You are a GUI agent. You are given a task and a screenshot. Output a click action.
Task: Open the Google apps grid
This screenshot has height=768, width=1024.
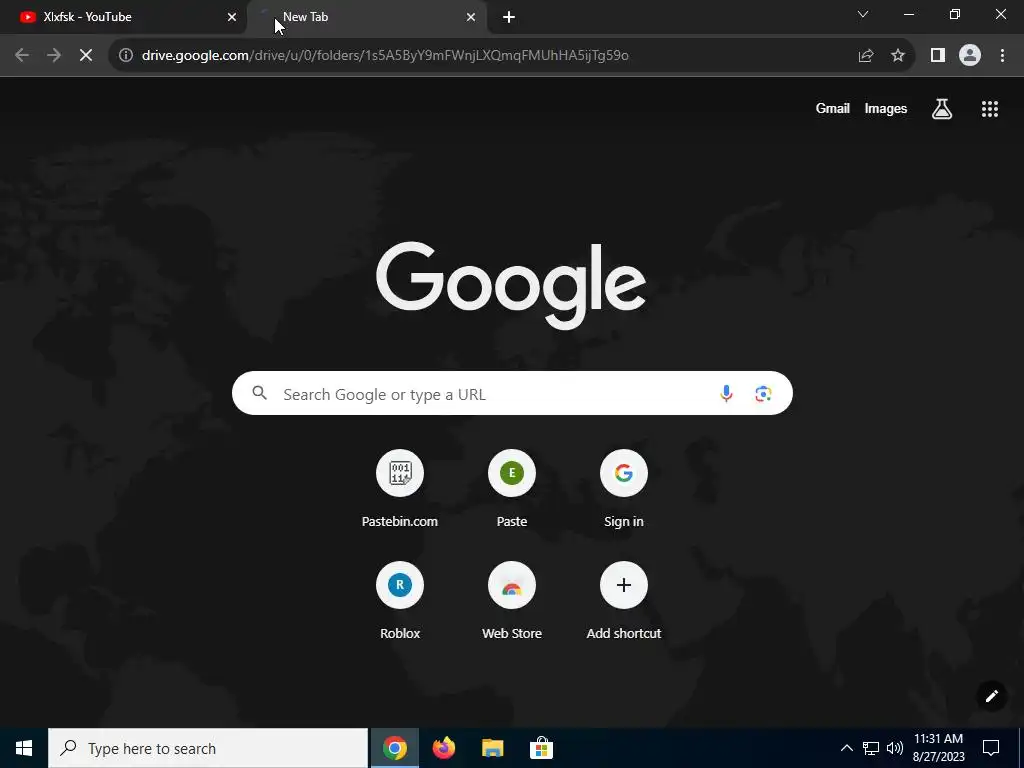(990, 109)
